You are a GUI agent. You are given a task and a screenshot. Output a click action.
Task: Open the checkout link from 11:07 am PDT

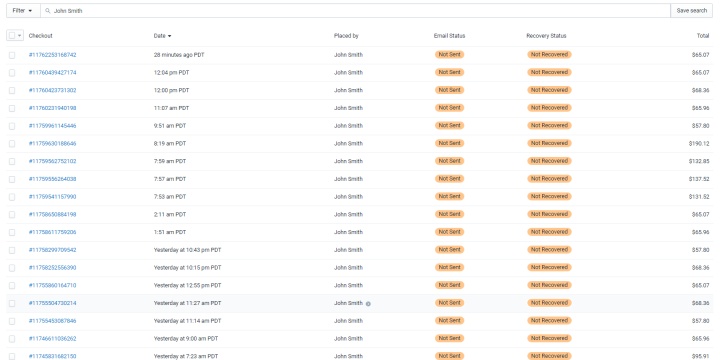pos(52,108)
